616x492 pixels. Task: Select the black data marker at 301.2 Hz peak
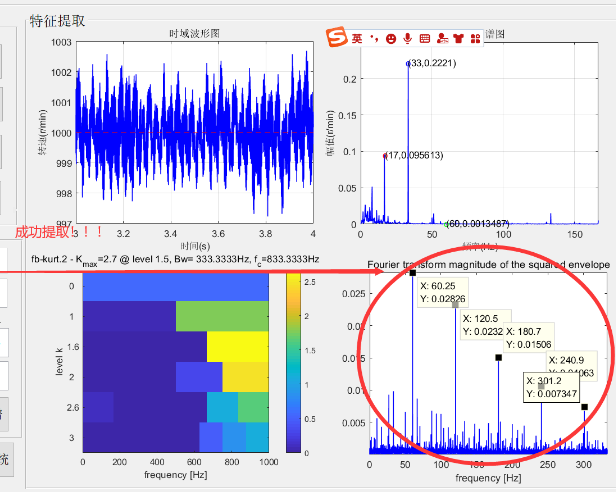(x=585, y=407)
